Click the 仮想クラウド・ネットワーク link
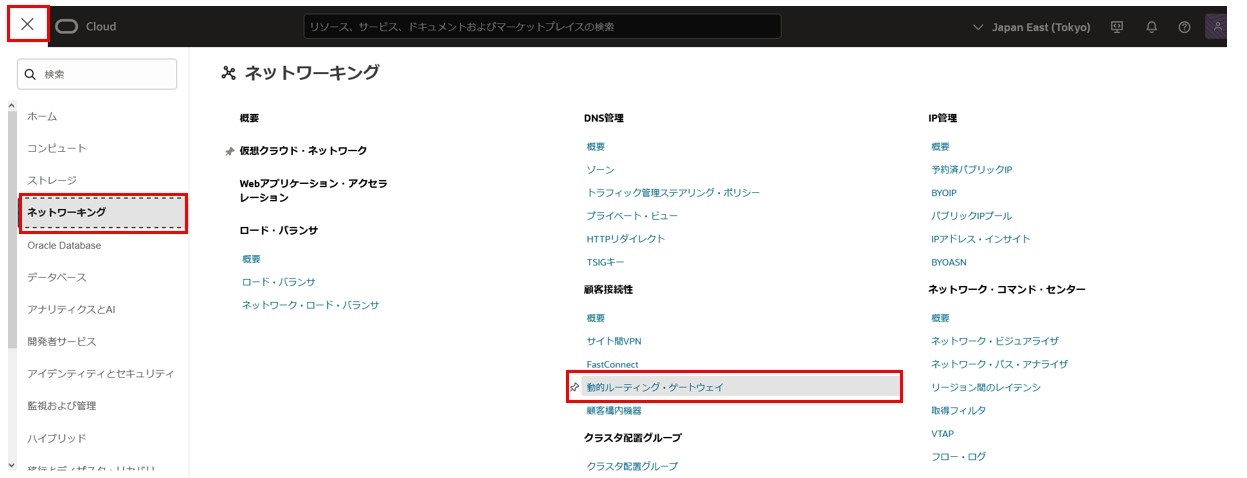Viewport: 1247px width, 478px height. click(x=303, y=151)
